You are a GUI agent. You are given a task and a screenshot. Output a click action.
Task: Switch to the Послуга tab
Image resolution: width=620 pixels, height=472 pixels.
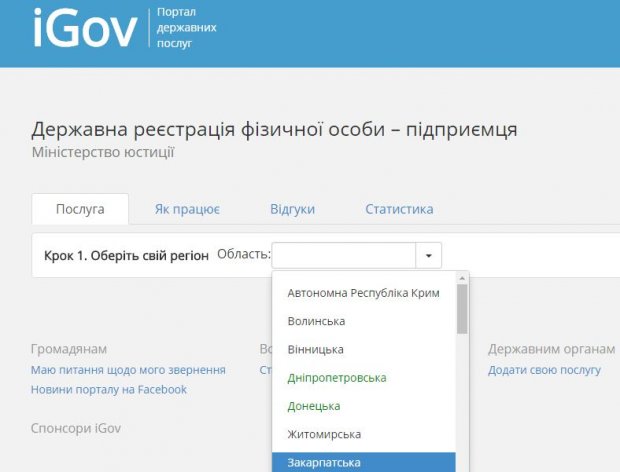[80, 209]
